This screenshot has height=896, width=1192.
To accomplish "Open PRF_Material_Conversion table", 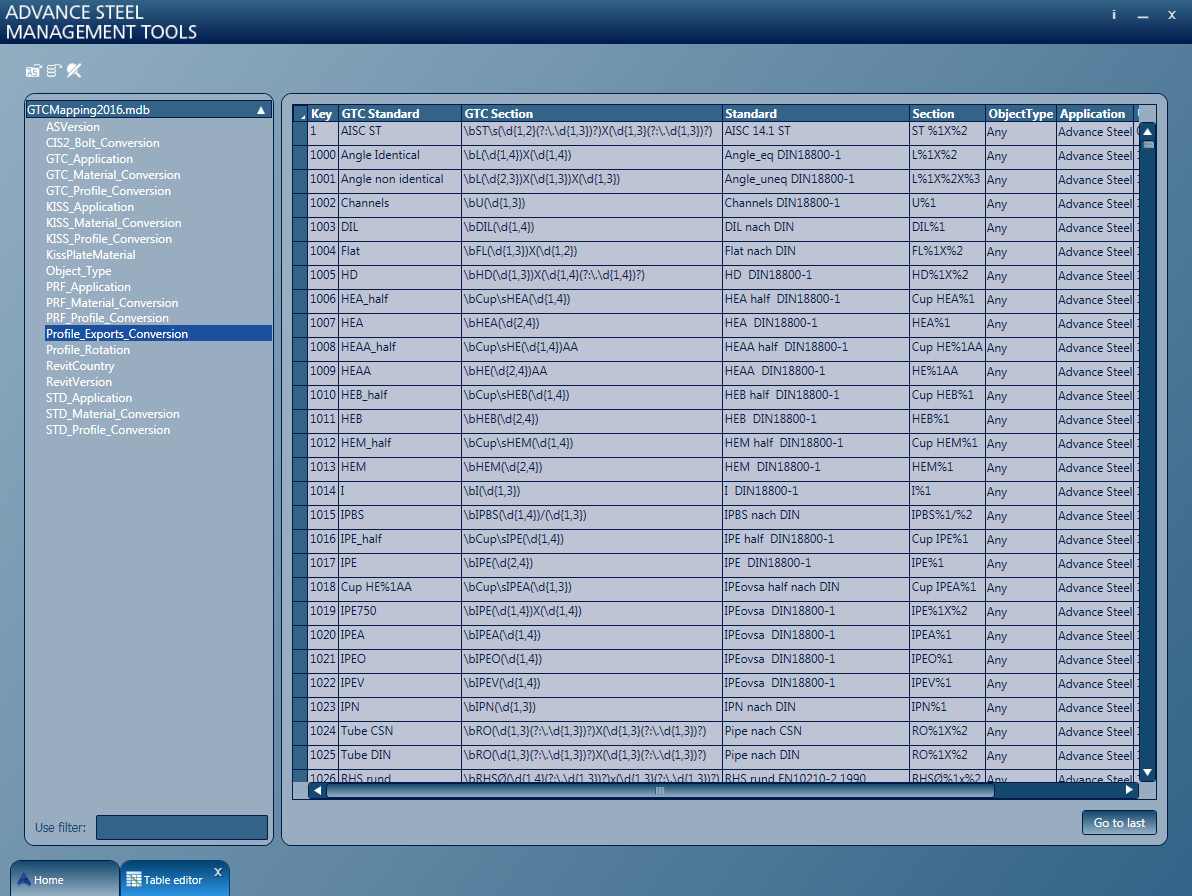I will [x=112, y=302].
